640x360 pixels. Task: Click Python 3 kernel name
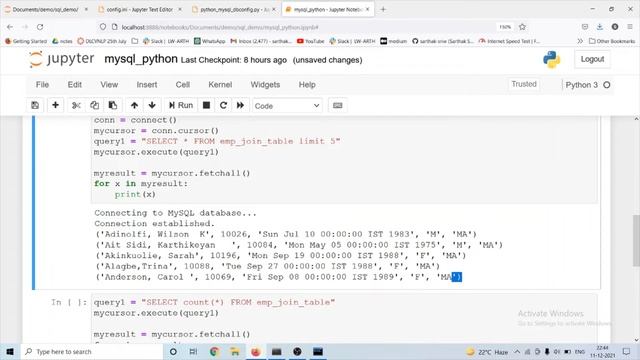tap(581, 85)
